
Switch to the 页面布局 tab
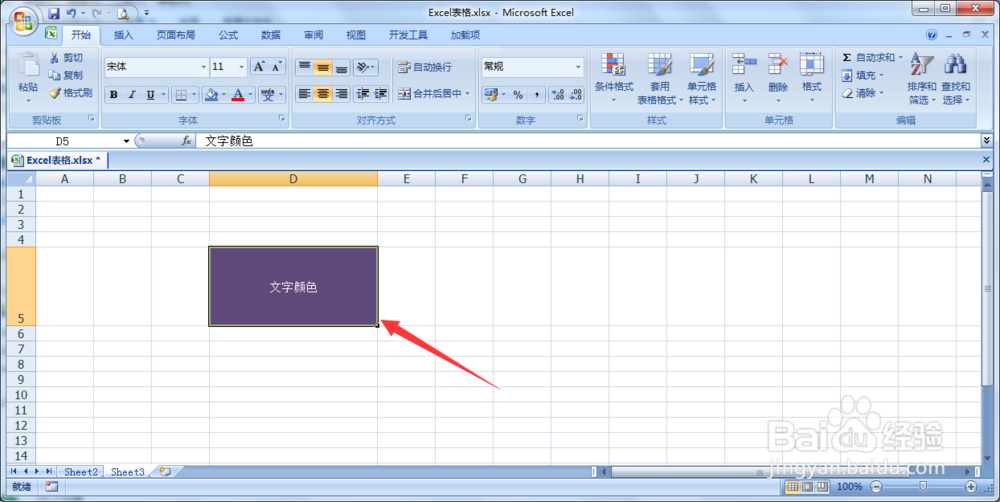coord(176,35)
